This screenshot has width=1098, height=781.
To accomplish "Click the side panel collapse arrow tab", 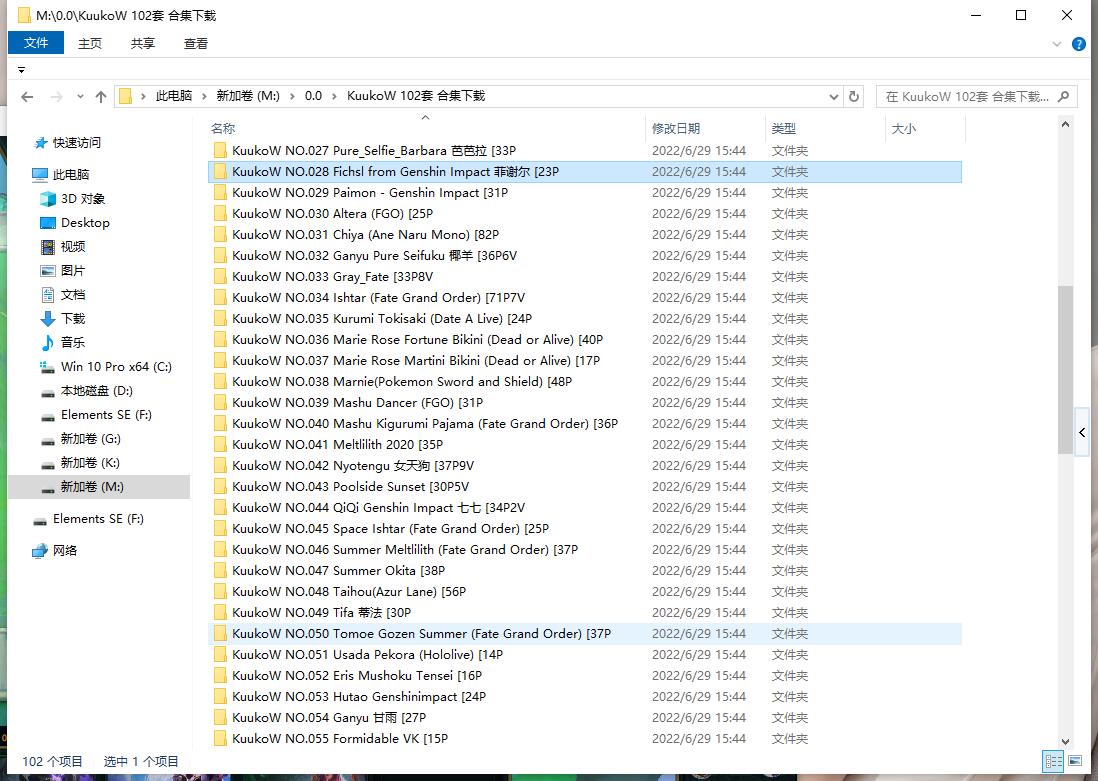I will click(x=1083, y=432).
